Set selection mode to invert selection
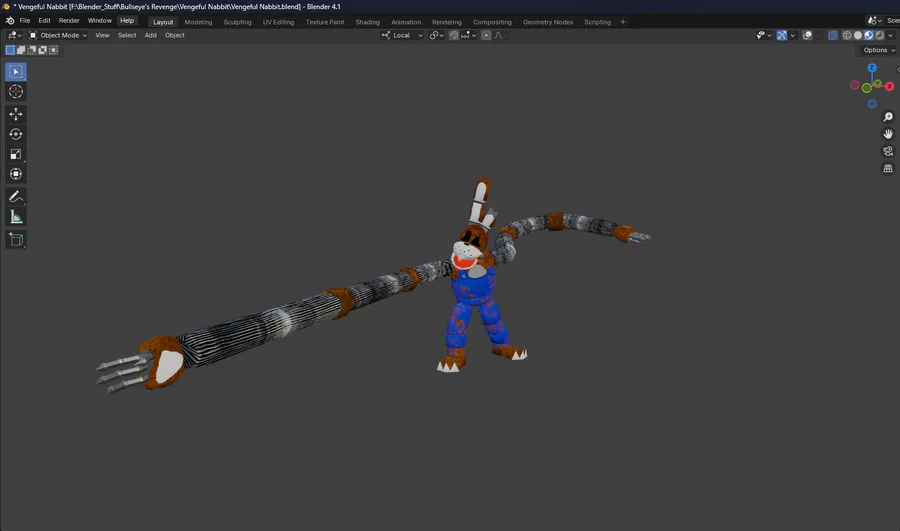 42,50
